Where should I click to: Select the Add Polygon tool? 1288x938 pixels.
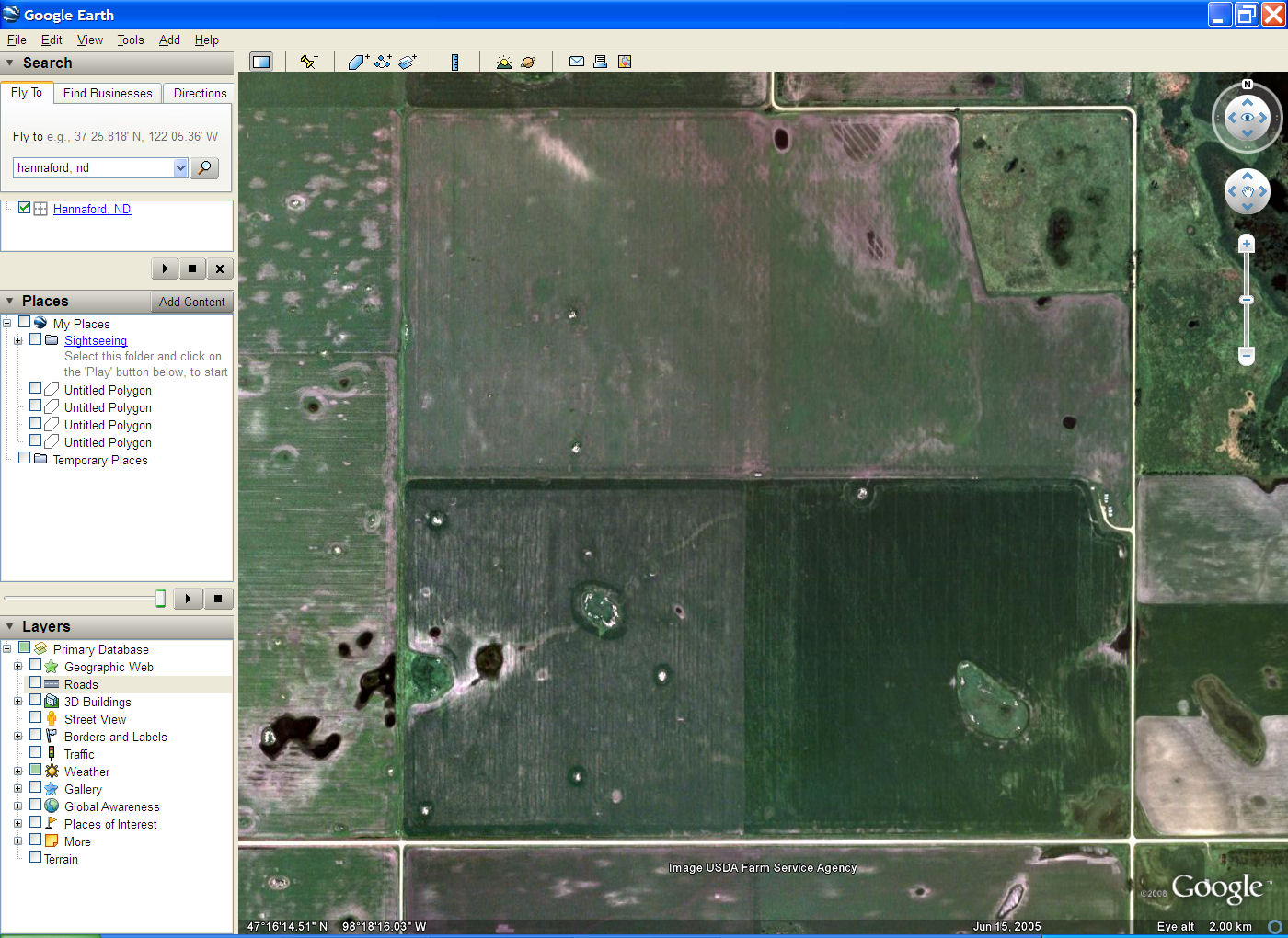pyautogui.click(x=359, y=62)
